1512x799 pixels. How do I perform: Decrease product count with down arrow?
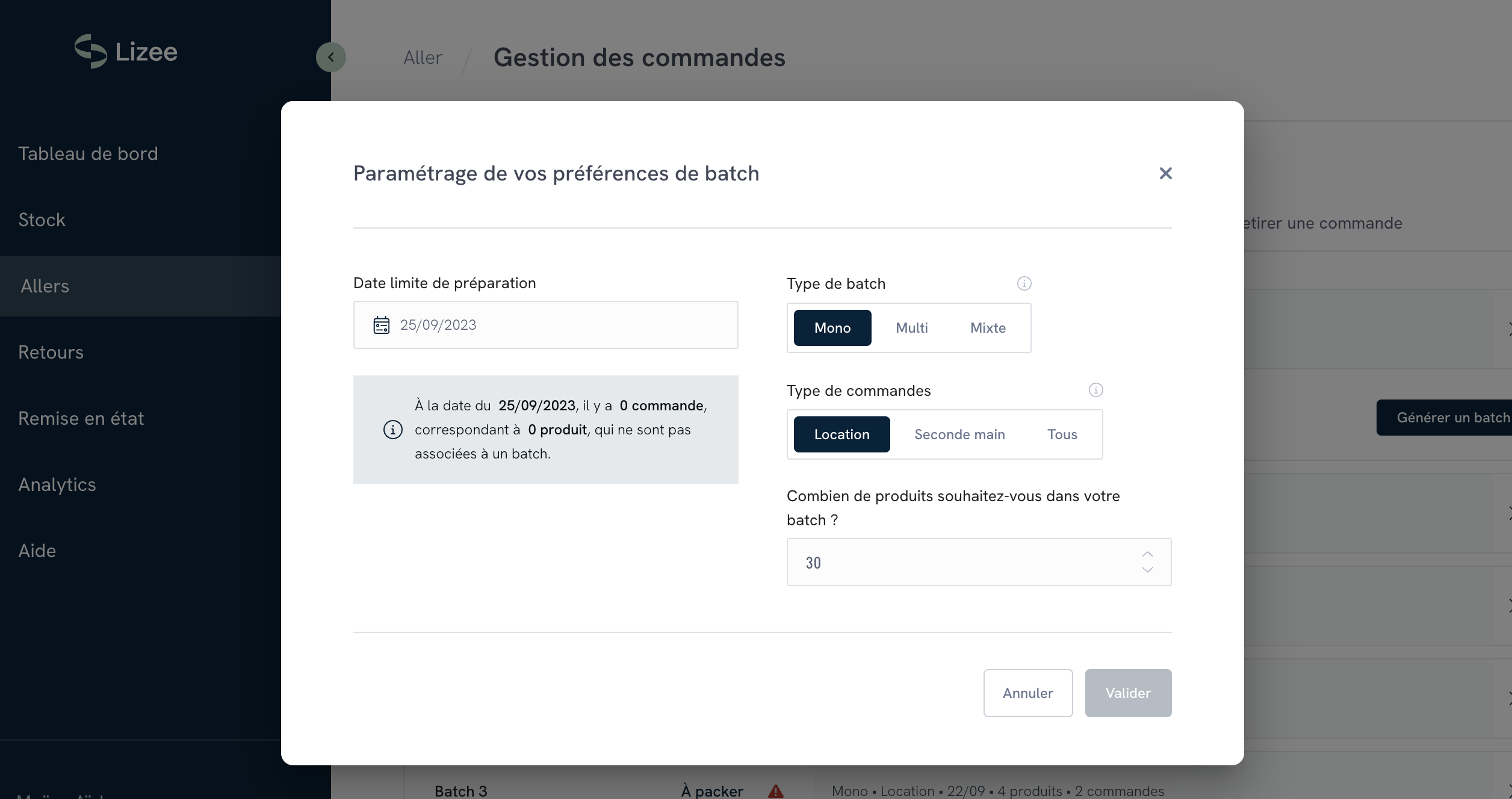tap(1147, 570)
